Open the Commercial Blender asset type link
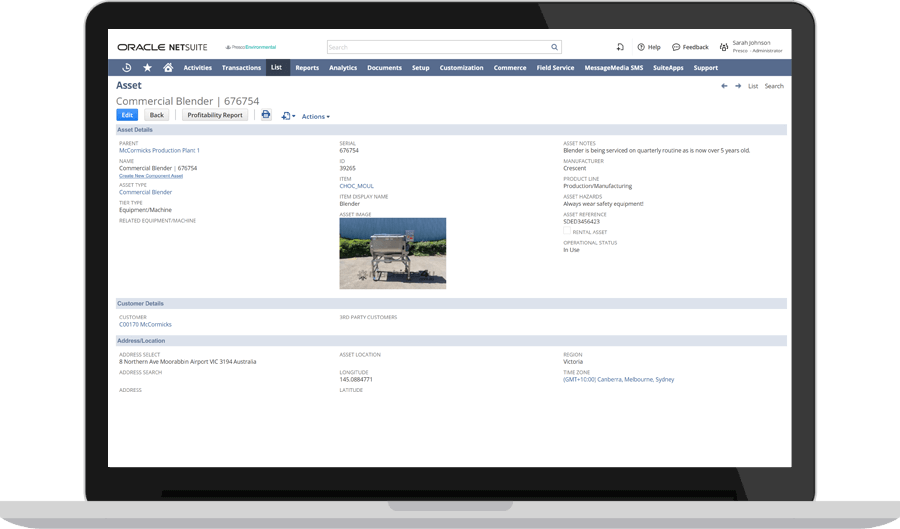This screenshot has height=529, width=900. pyautogui.click(x=145, y=192)
